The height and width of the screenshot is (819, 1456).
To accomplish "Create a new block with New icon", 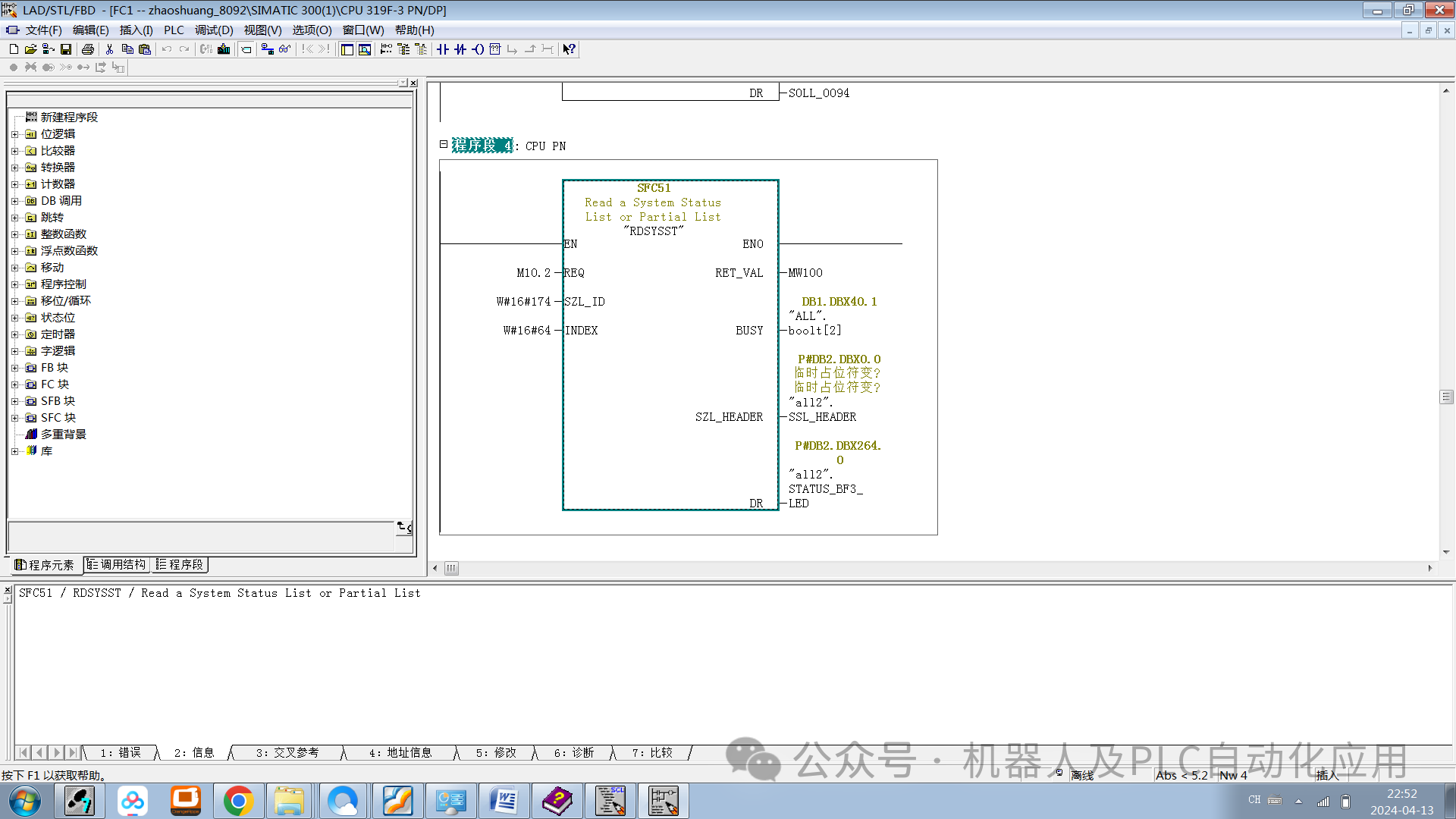I will (x=14, y=49).
